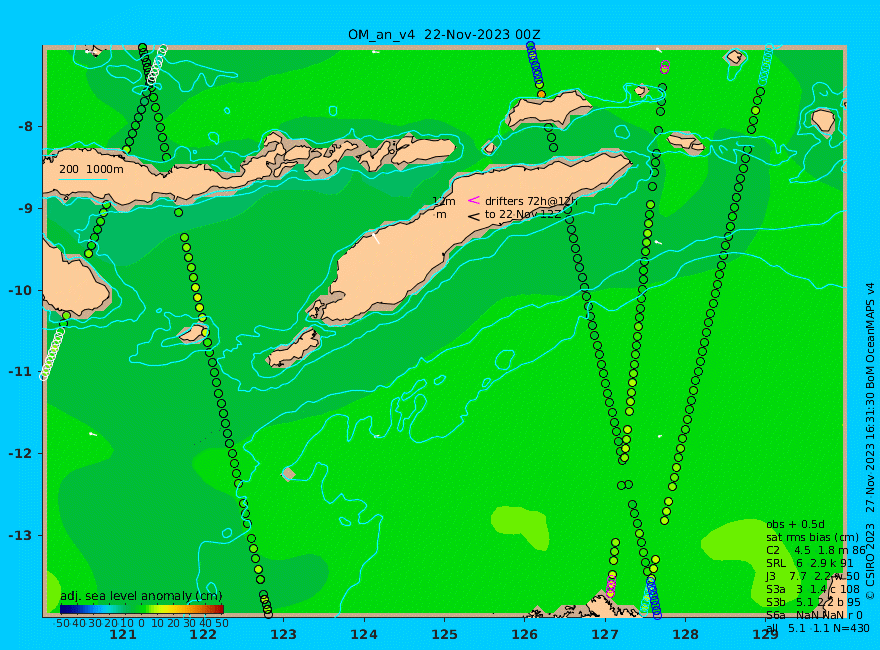The width and height of the screenshot is (880, 650).
Task: Click the cyan contour sample line under "200 1000m"
Action: (x=82, y=180)
